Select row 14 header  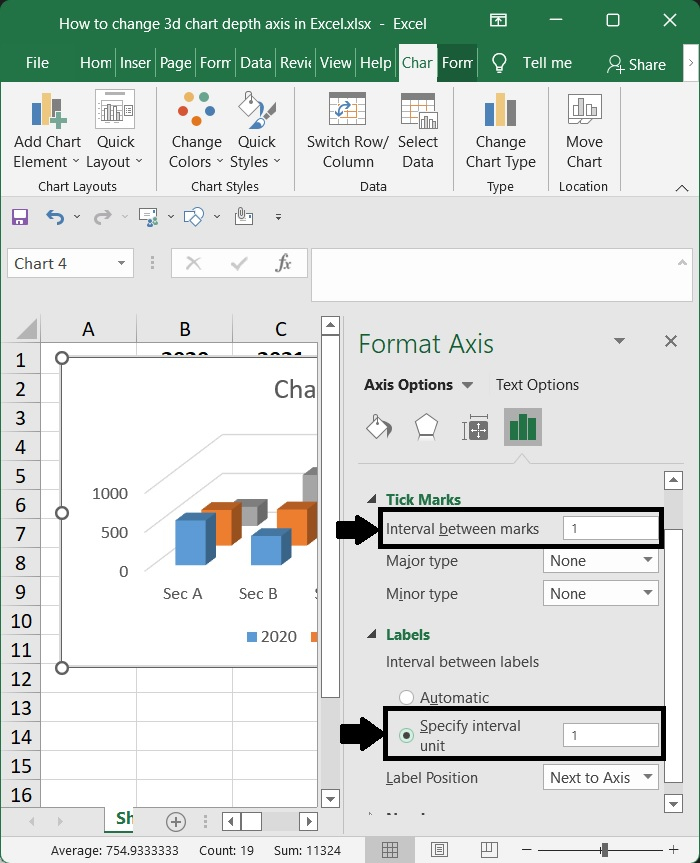21,737
